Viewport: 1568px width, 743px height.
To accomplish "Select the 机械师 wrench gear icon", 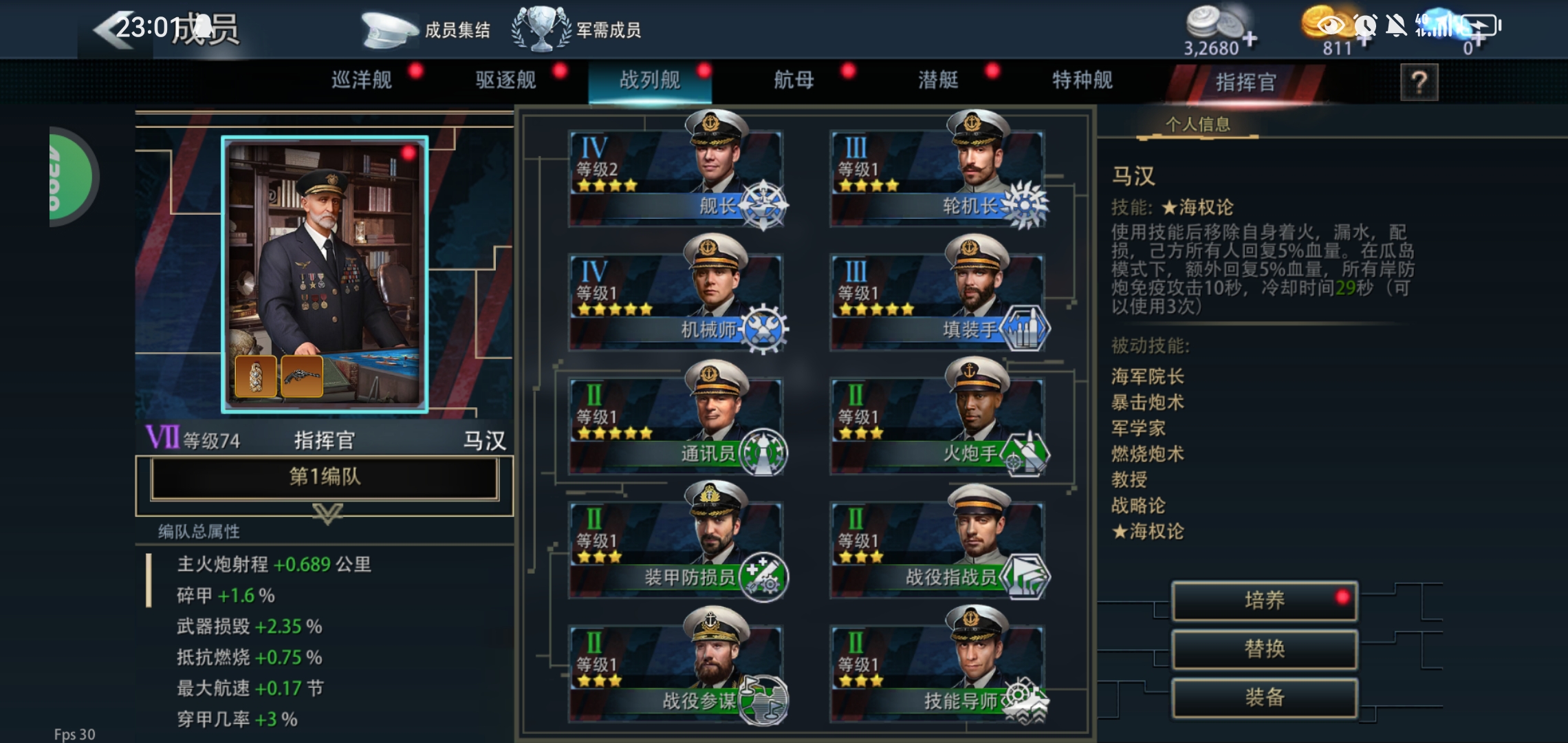I will coord(763,329).
